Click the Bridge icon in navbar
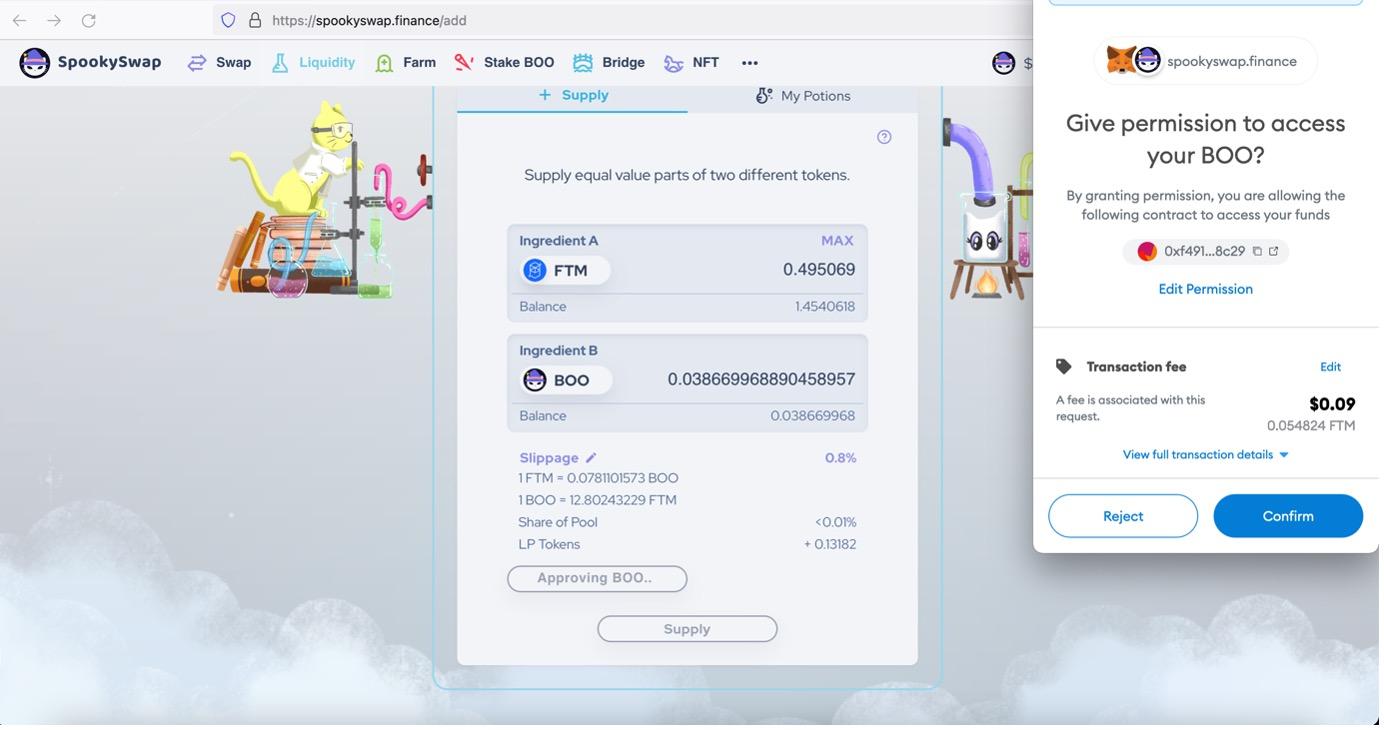This screenshot has width=1384, height=730. pyautogui.click(x=583, y=63)
